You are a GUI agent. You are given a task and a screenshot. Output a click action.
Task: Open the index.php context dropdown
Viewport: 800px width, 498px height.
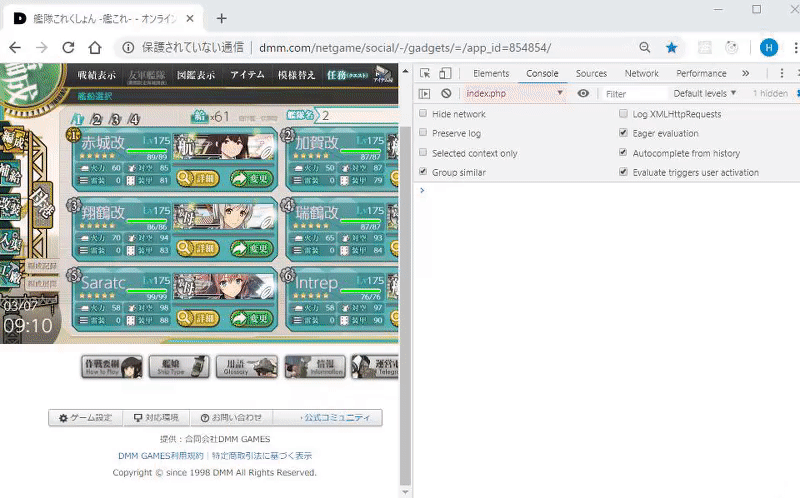point(514,93)
